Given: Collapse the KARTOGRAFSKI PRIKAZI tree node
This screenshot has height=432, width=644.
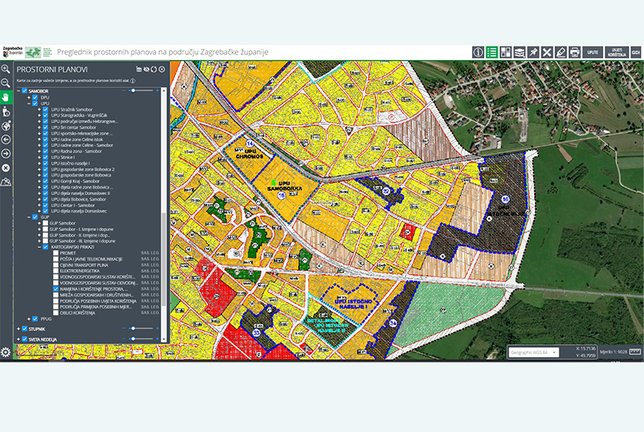Looking at the screenshot, I should click(x=39, y=246).
